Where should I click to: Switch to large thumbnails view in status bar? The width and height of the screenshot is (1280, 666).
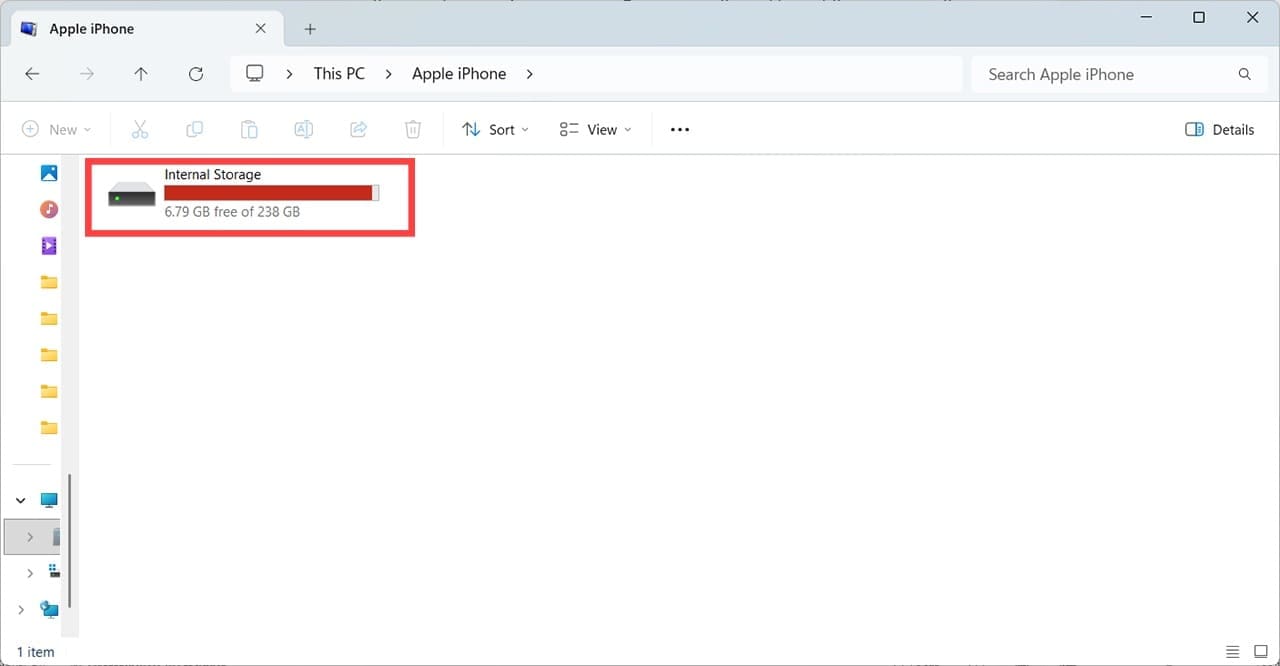coord(1261,652)
